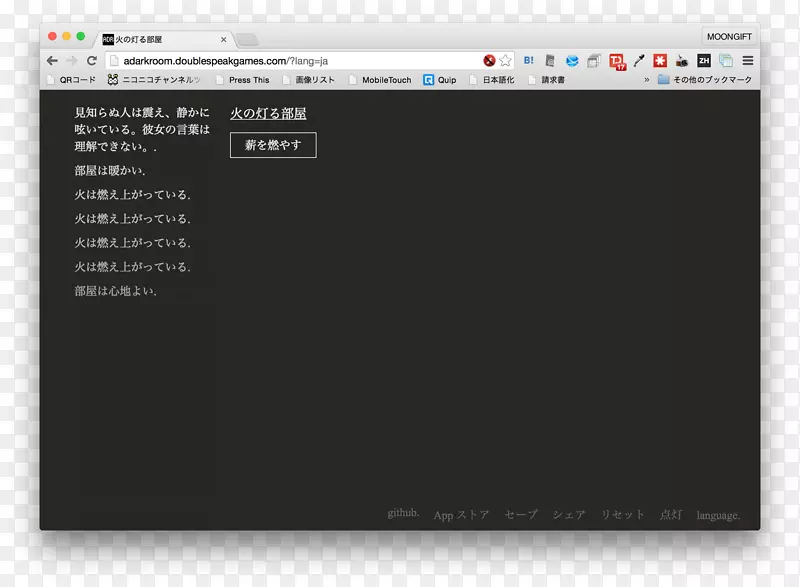Open the ZH translation extension
The image size is (800, 587).
[703, 60]
